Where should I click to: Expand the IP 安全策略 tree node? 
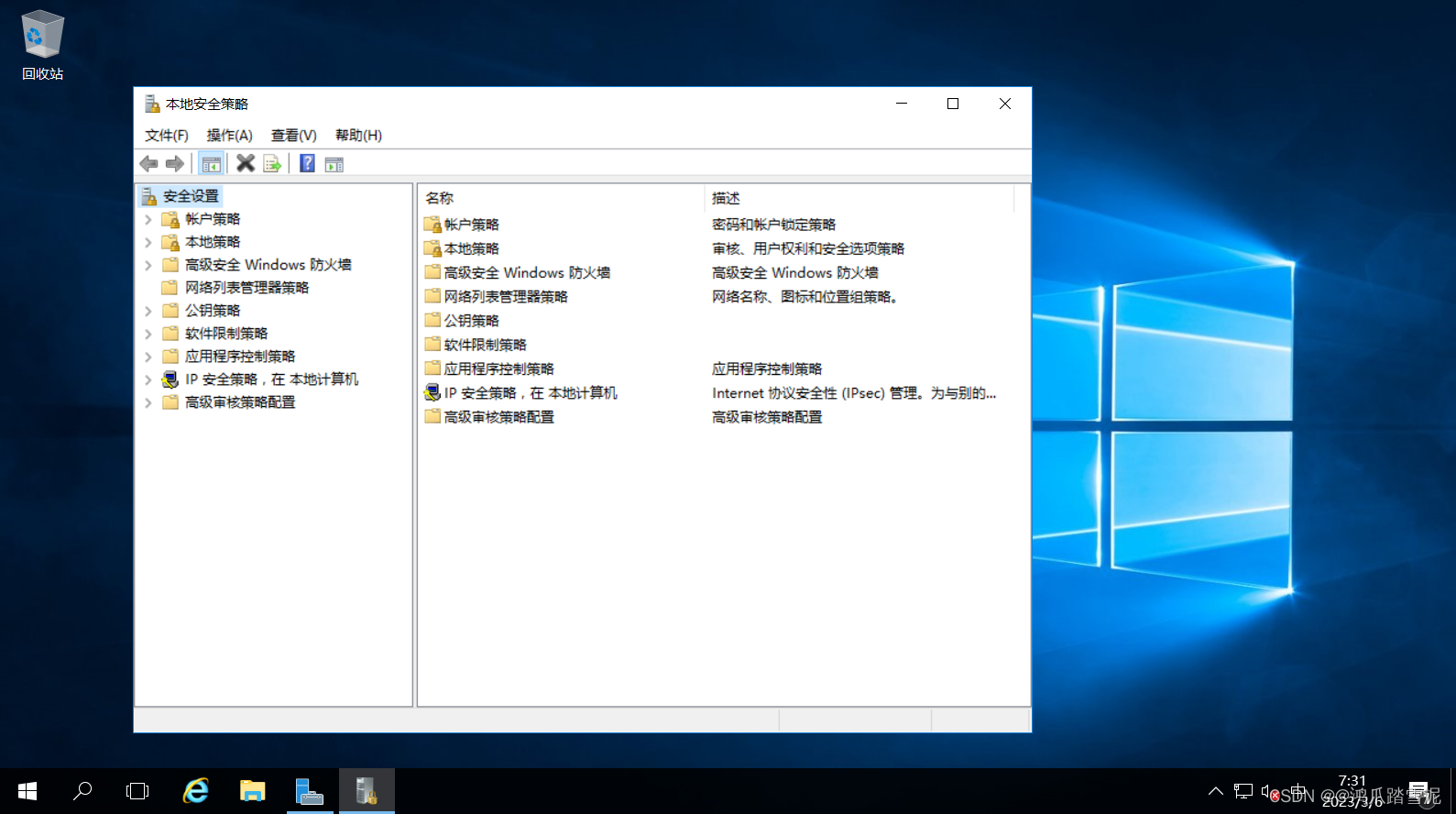coord(148,379)
